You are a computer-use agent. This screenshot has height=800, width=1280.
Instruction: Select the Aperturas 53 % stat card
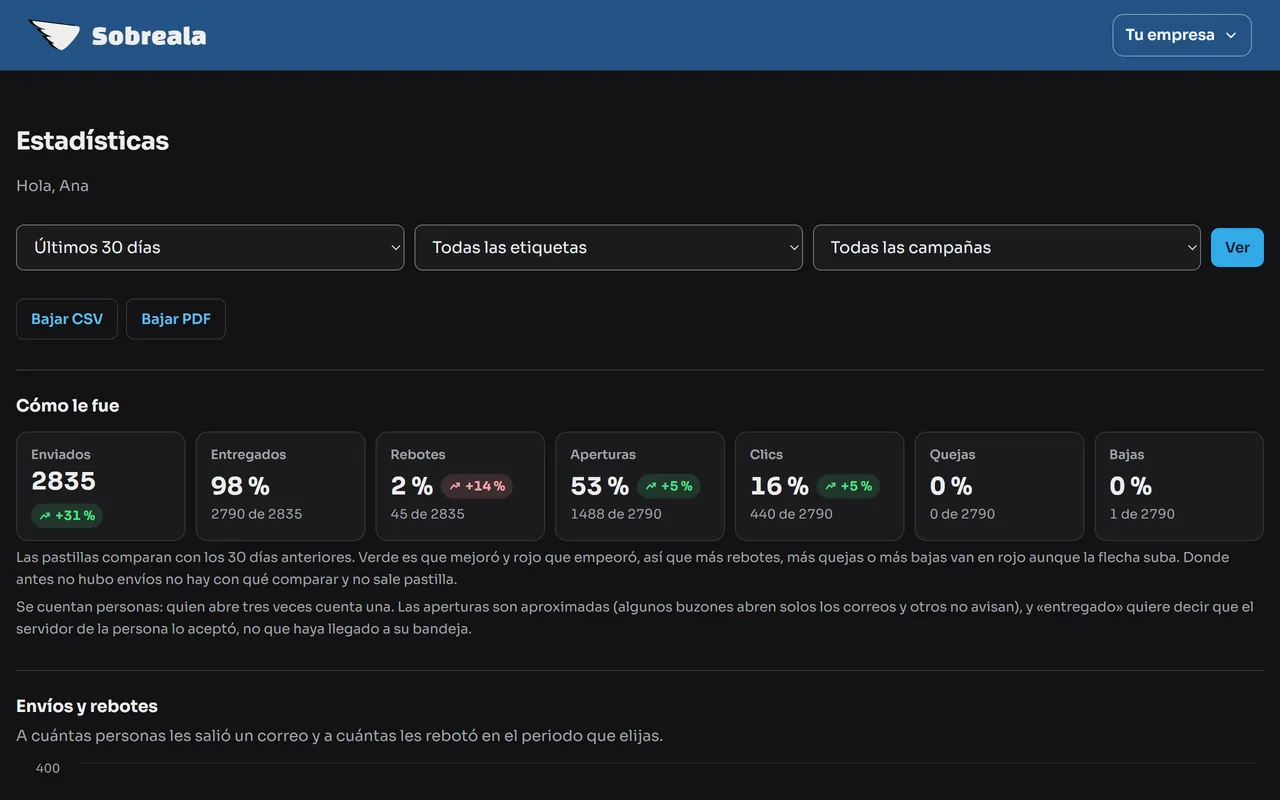point(640,486)
